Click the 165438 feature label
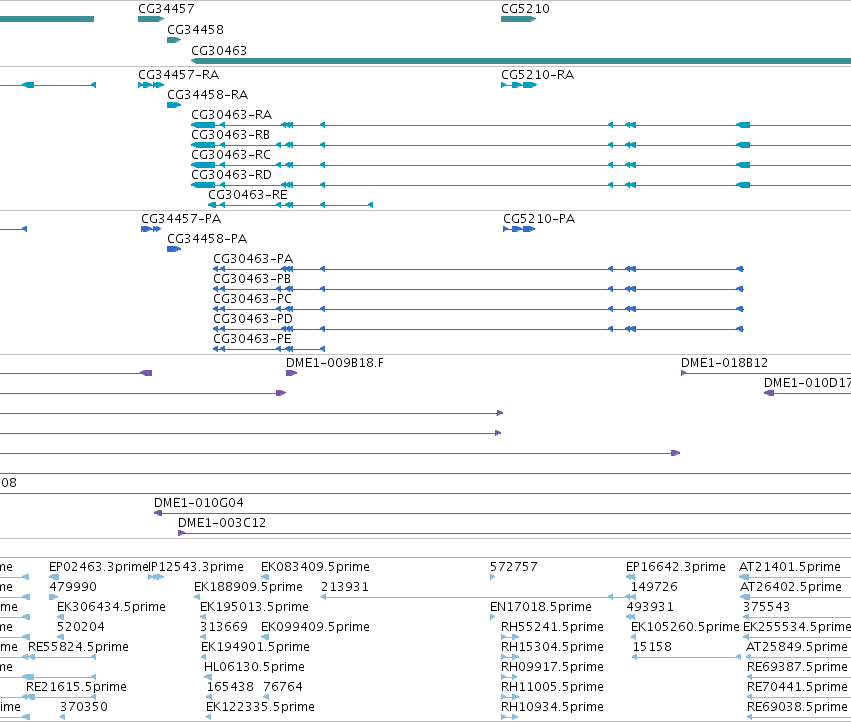Image resolution: width=851 pixels, height=722 pixels. [231, 687]
